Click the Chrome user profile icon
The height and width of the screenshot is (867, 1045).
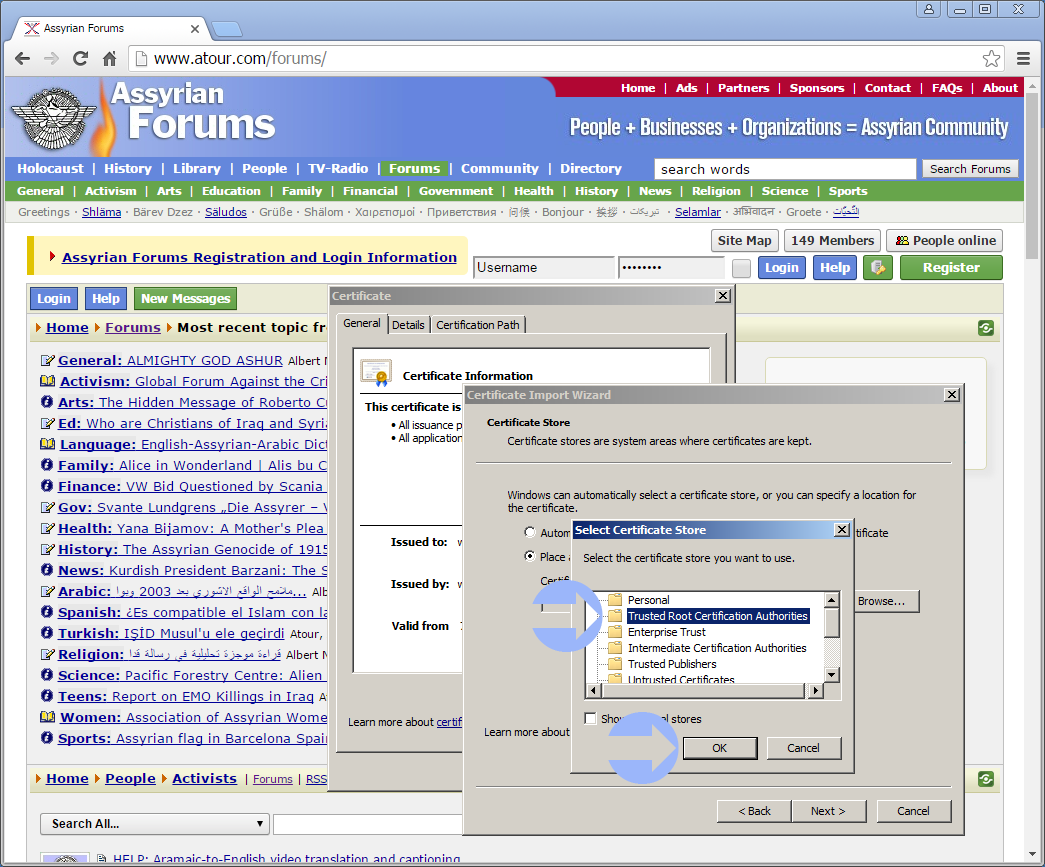click(x=928, y=9)
